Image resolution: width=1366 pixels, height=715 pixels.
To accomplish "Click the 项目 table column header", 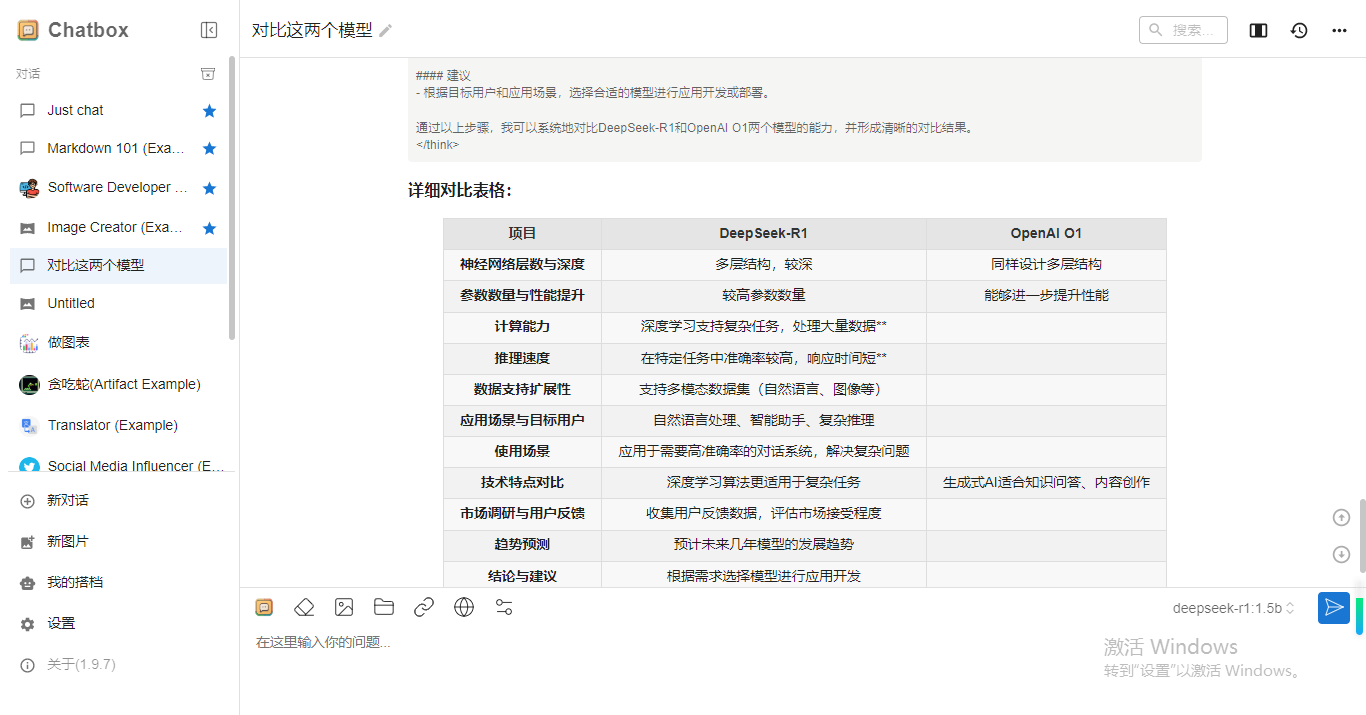I will (522, 234).
